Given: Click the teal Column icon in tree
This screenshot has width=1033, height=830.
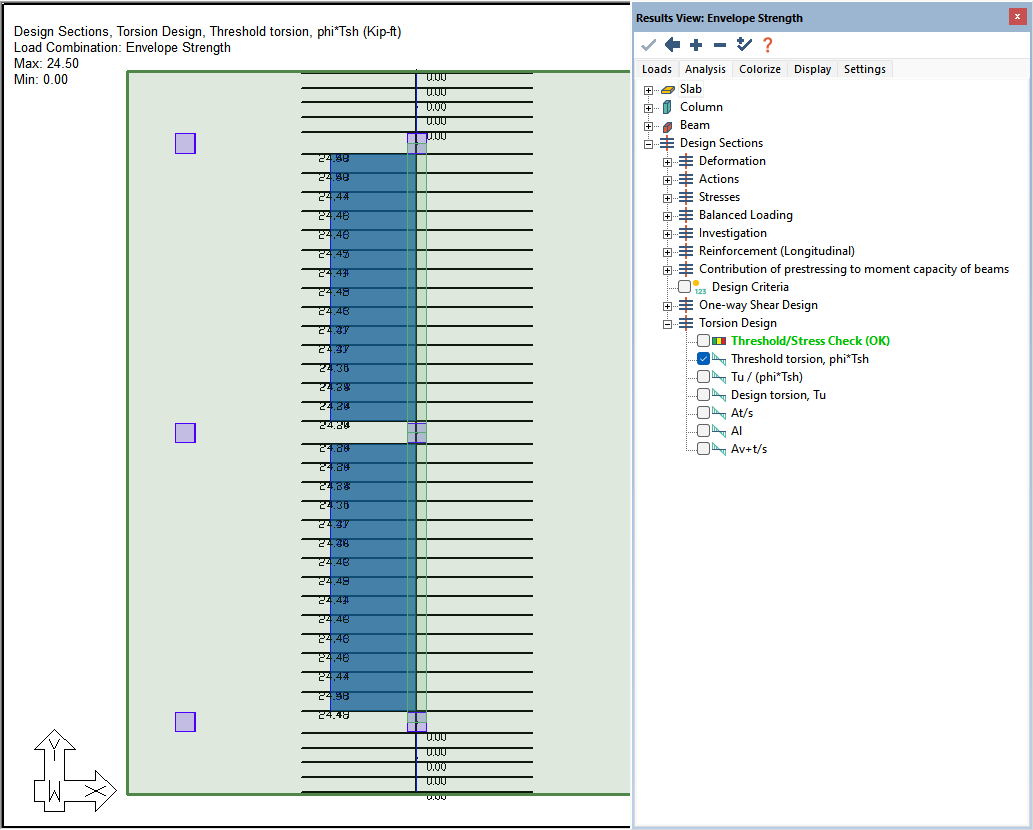Looking at the screenshot, I should pos(667,107).
